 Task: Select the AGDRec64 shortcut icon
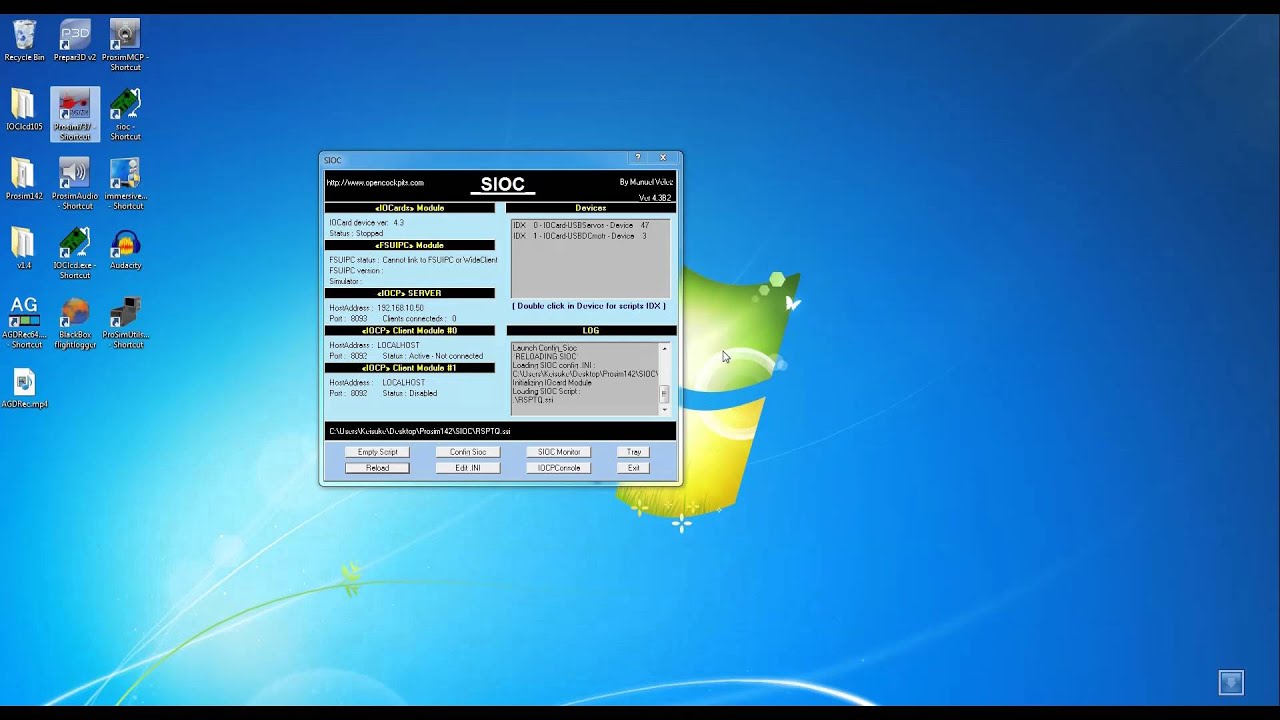(x=24, y=323)
